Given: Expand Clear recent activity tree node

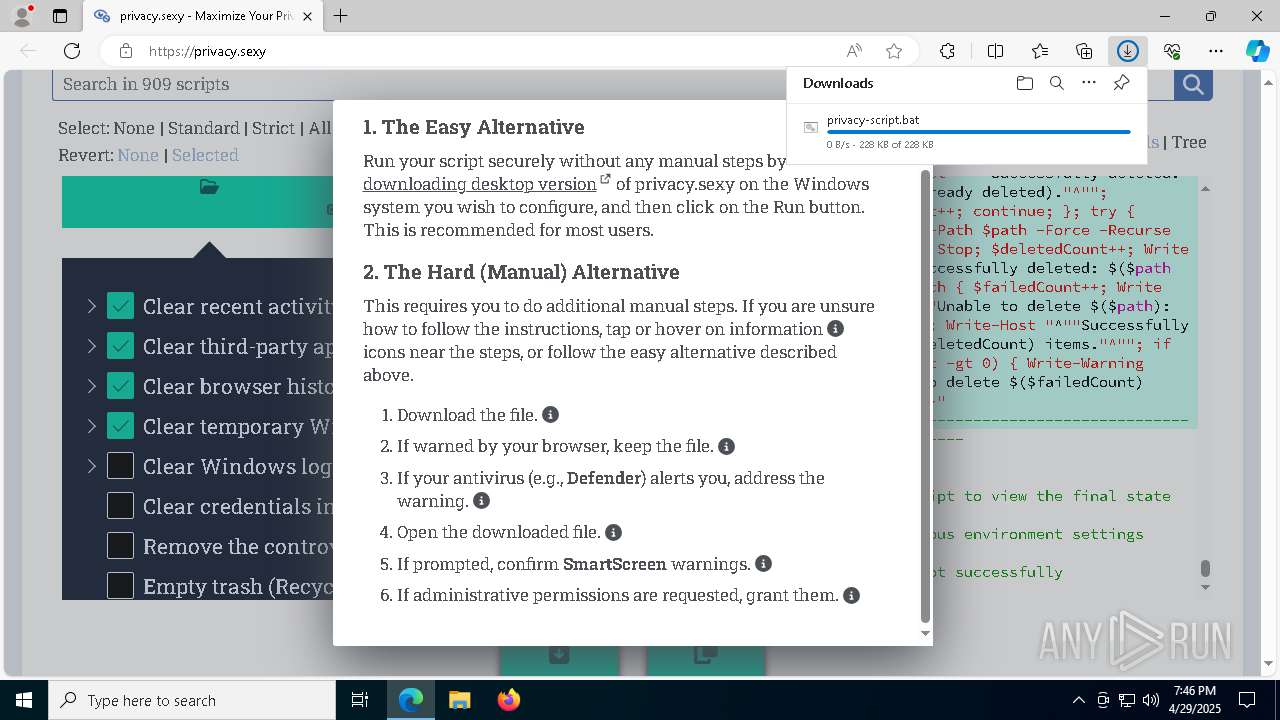Looking at the screenshot, I should (91, 306).
